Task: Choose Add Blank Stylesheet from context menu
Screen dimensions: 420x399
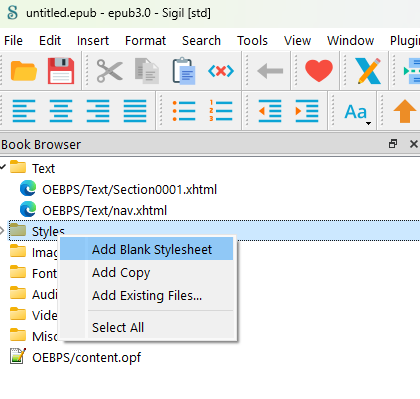Action: (x=147, y=249)
